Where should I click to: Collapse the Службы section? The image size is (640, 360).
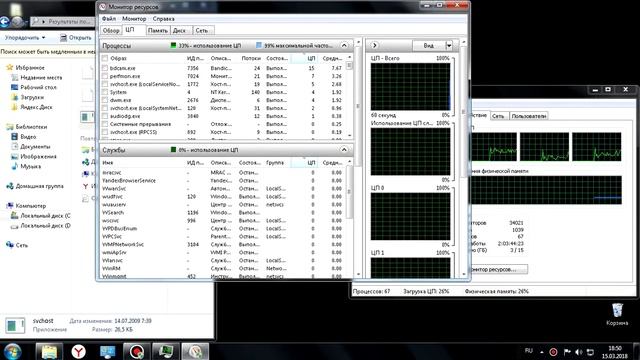[x=344, y=150]
